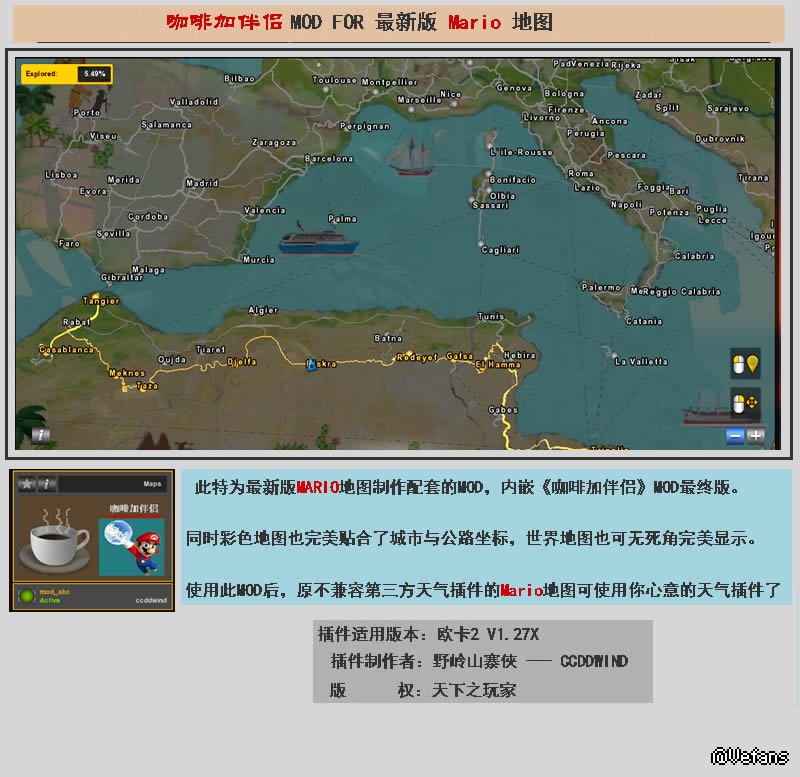Zoom out with the minus button

tap(735, 436)
